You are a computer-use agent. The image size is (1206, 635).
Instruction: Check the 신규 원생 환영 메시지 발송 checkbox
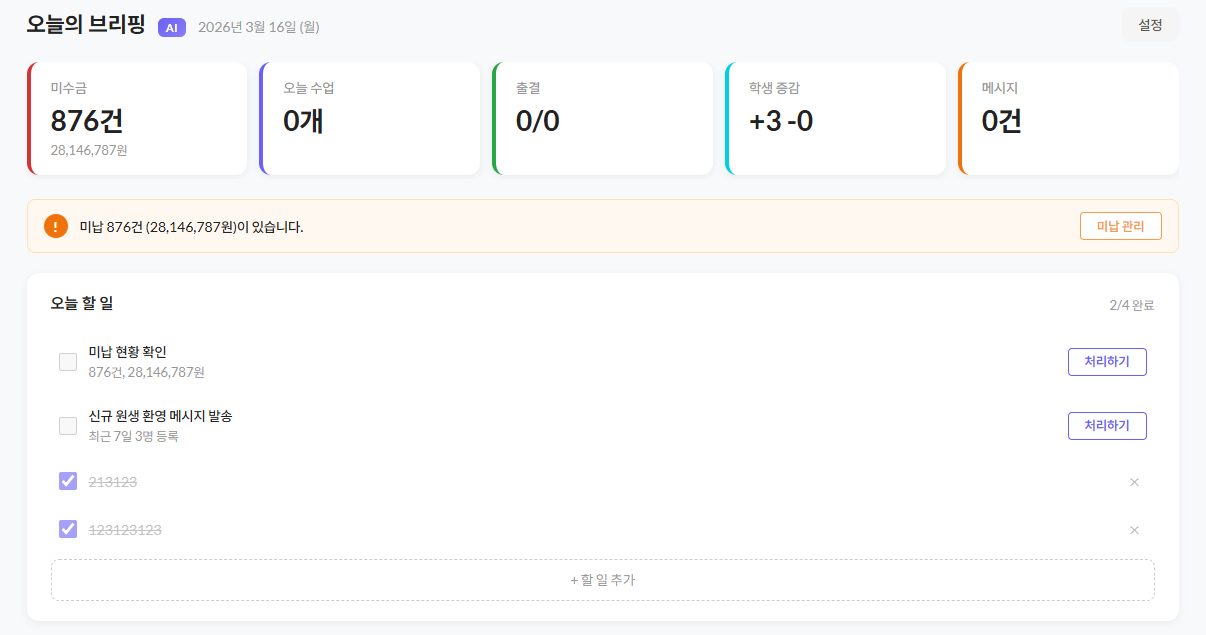pos(68,426)
